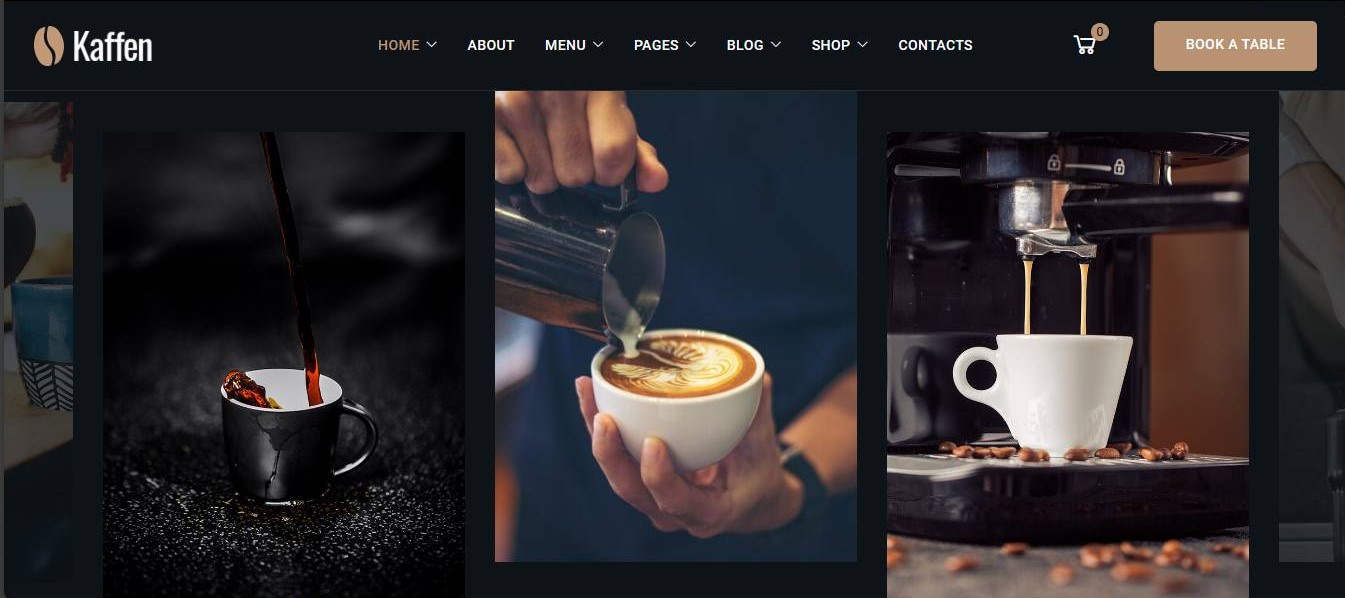Open the Contacts page

[935, 45]
